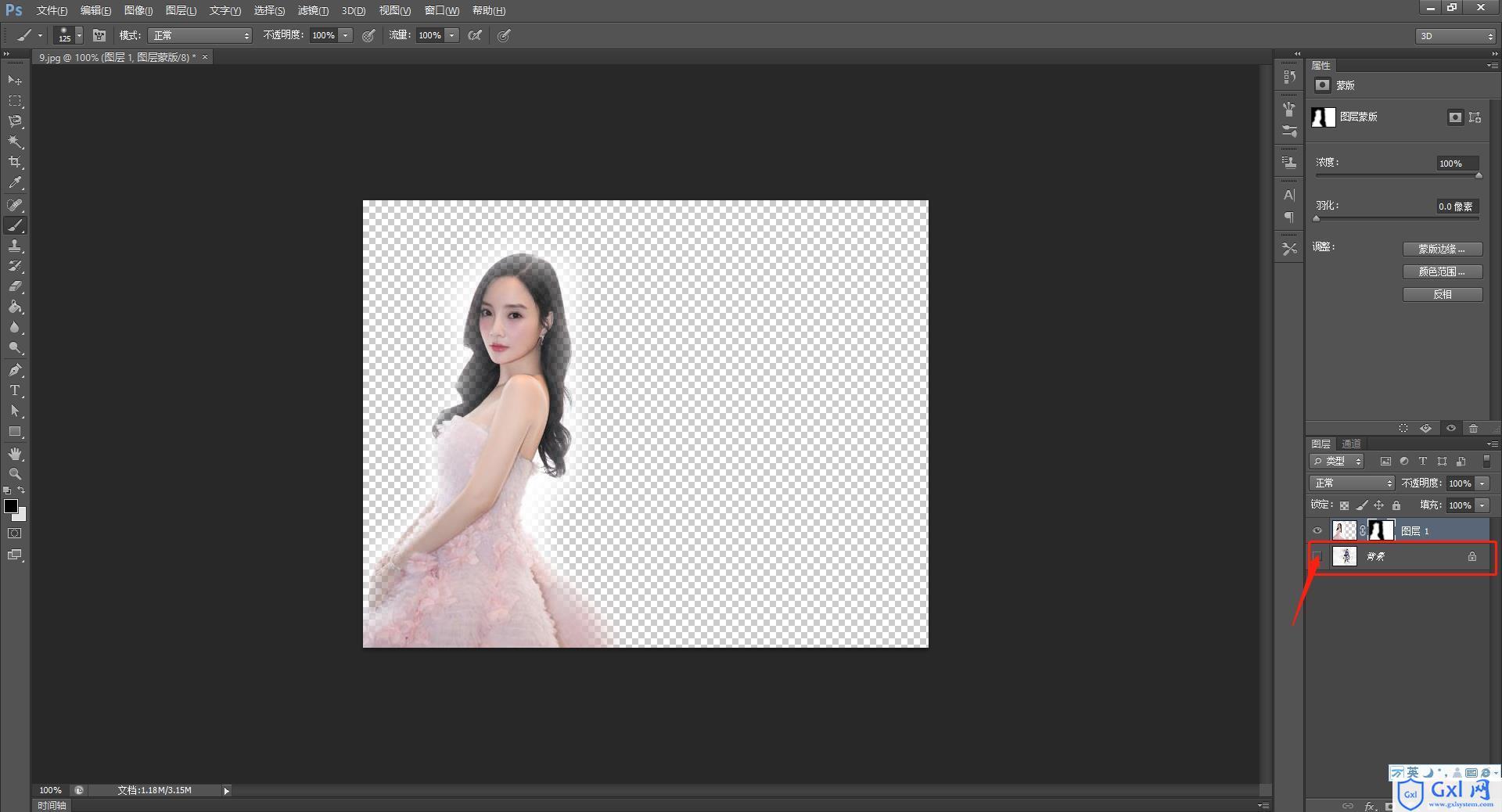
Task: Open the 滤镜 menu
Action: (313, 10)
